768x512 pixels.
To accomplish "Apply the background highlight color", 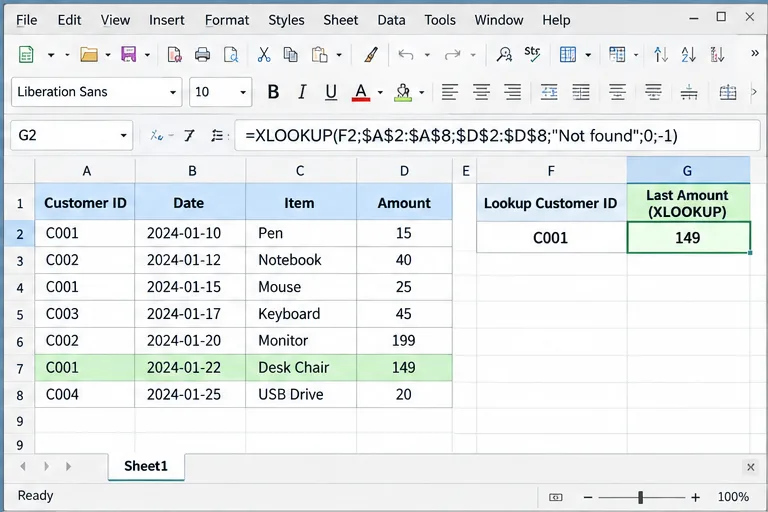I will tap(403, 92).
